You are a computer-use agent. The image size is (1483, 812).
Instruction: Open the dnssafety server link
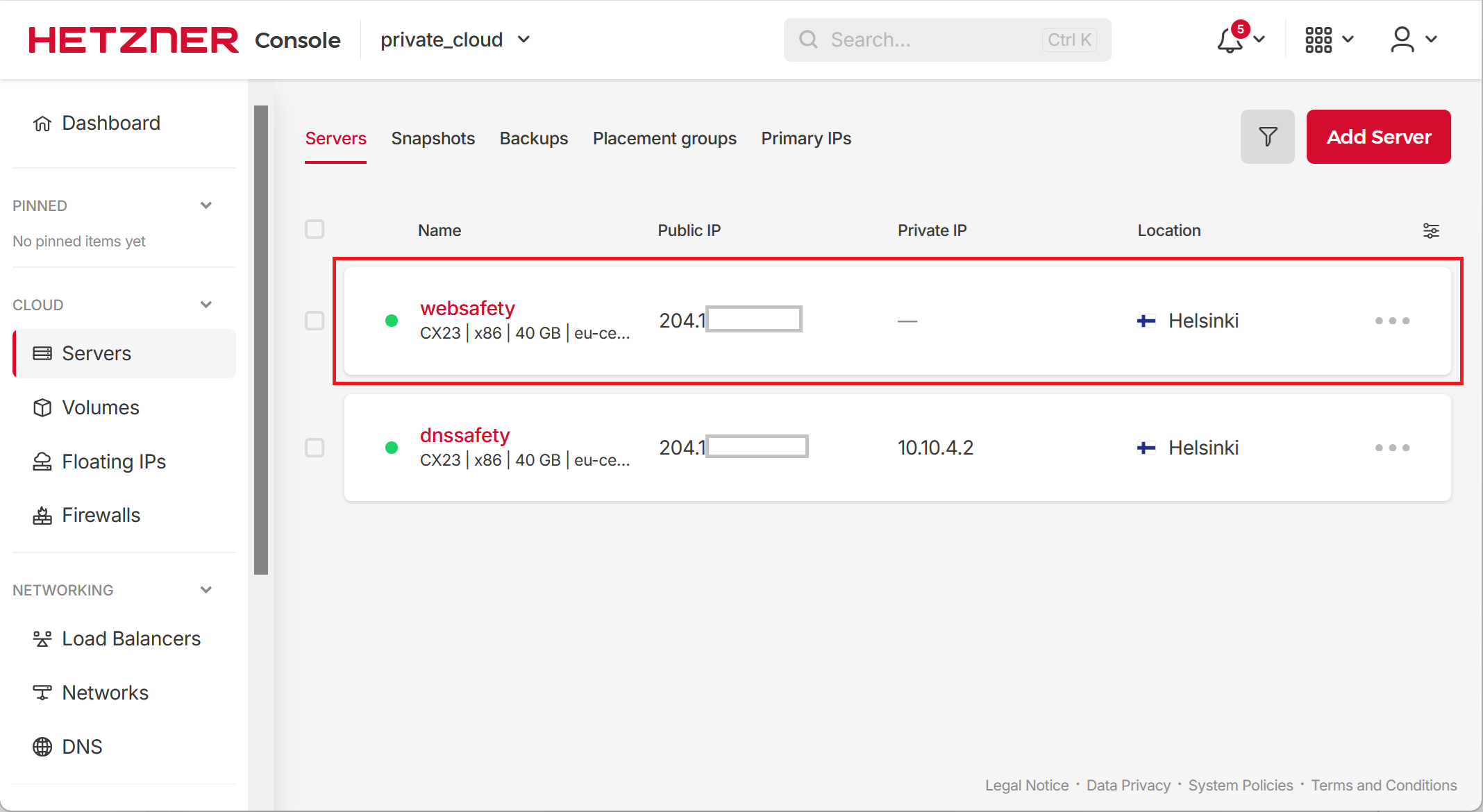click(464, 435)
